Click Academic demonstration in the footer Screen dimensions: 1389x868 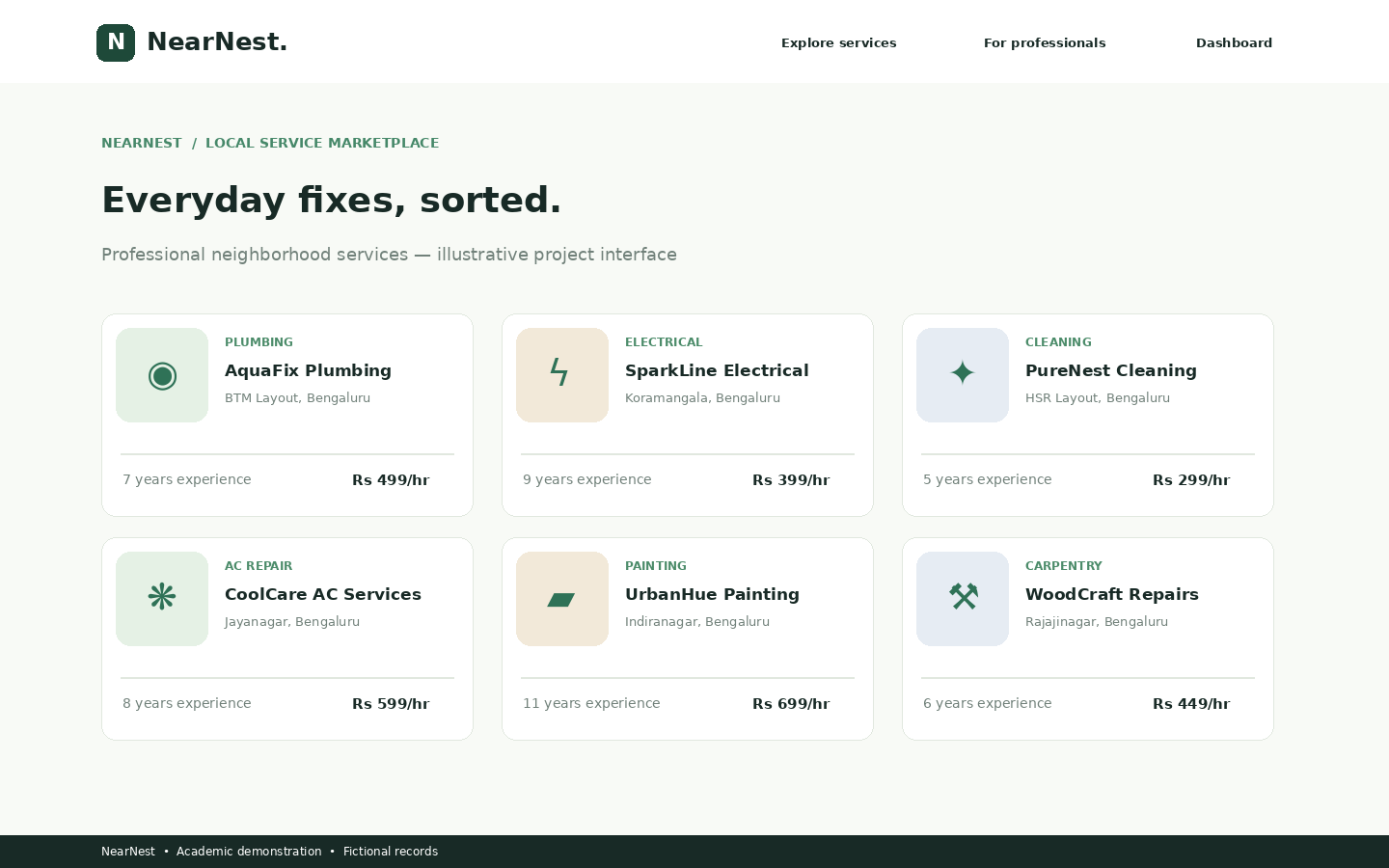click(x=249, y=852)
